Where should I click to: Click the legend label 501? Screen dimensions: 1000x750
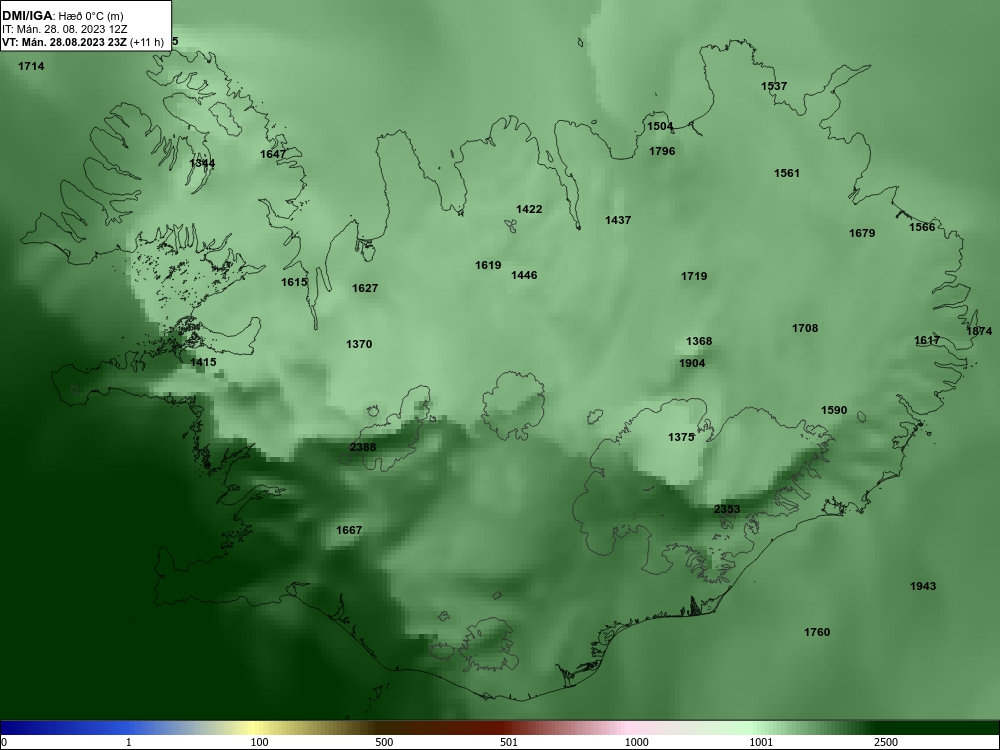508,742
